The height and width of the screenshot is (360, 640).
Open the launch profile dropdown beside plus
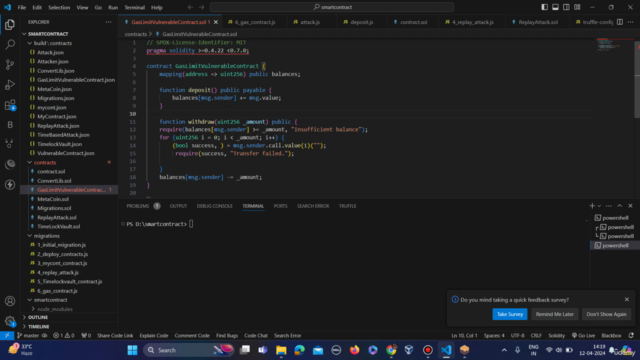pyautogui.click(x=599, y=206)
